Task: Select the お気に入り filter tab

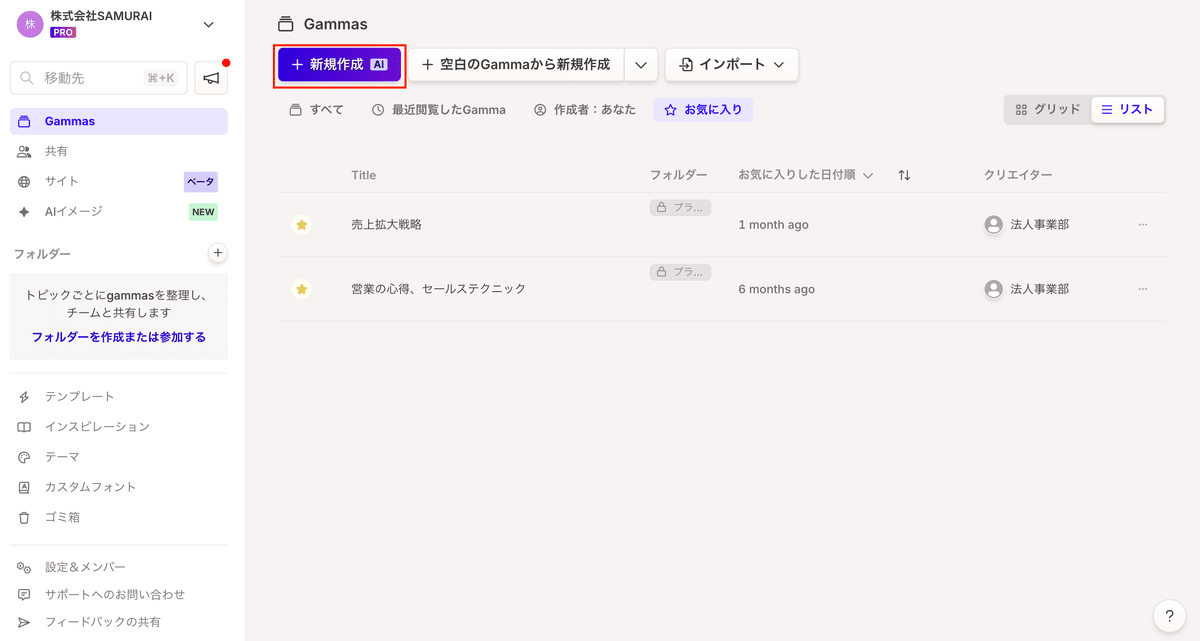Action: [x=703, y=110]
